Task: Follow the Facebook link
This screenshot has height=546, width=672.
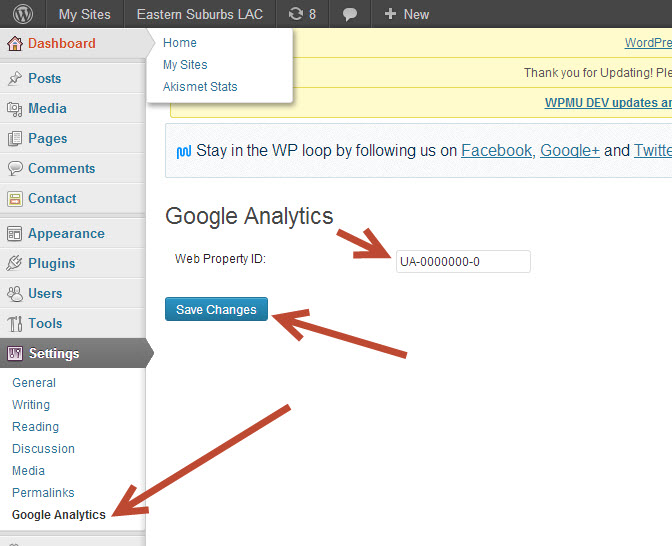Action: [x=496, y=151]
